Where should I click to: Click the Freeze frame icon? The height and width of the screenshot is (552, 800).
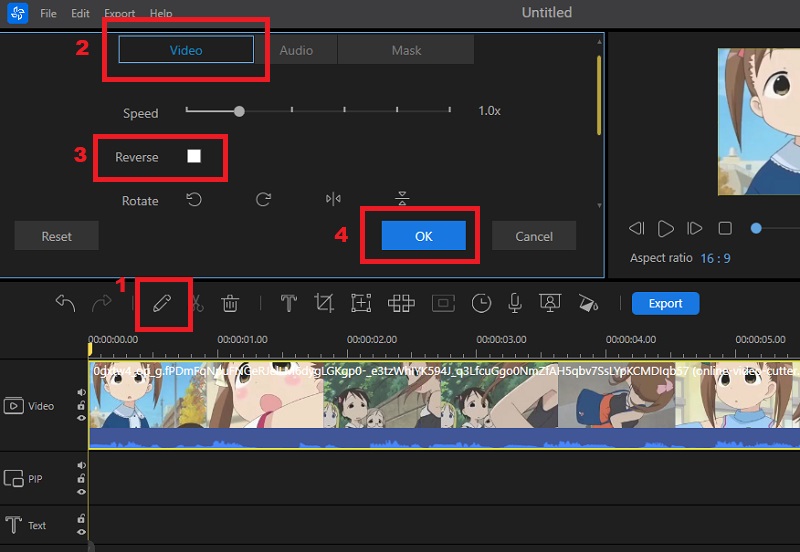(443, 303)
